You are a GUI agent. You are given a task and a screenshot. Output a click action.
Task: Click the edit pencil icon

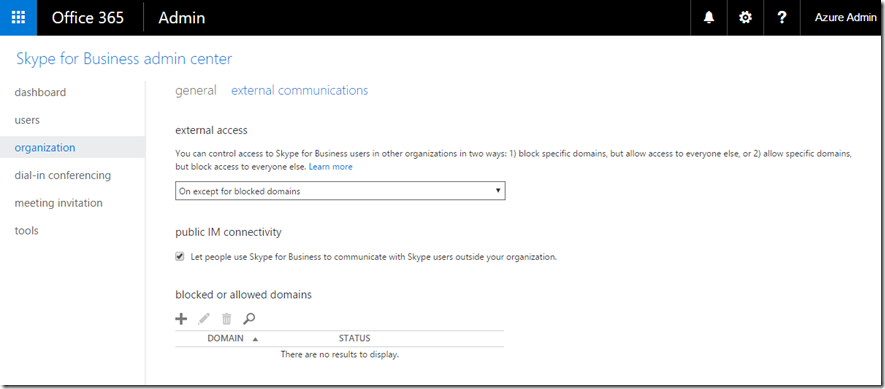pos(204,319)
